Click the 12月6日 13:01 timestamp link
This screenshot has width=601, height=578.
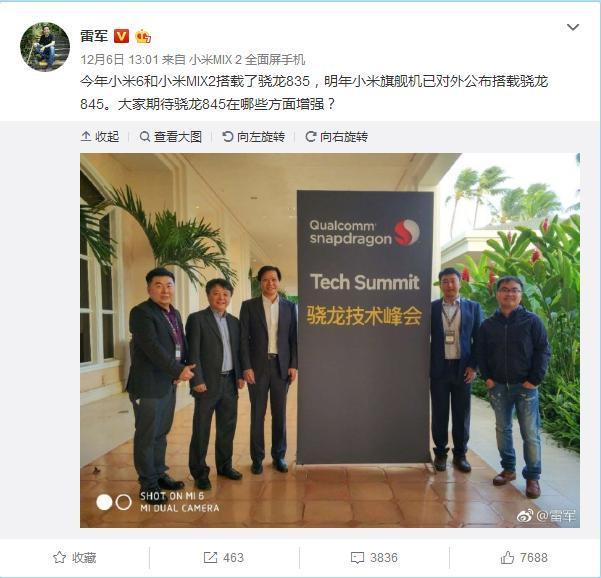(119, 59)
